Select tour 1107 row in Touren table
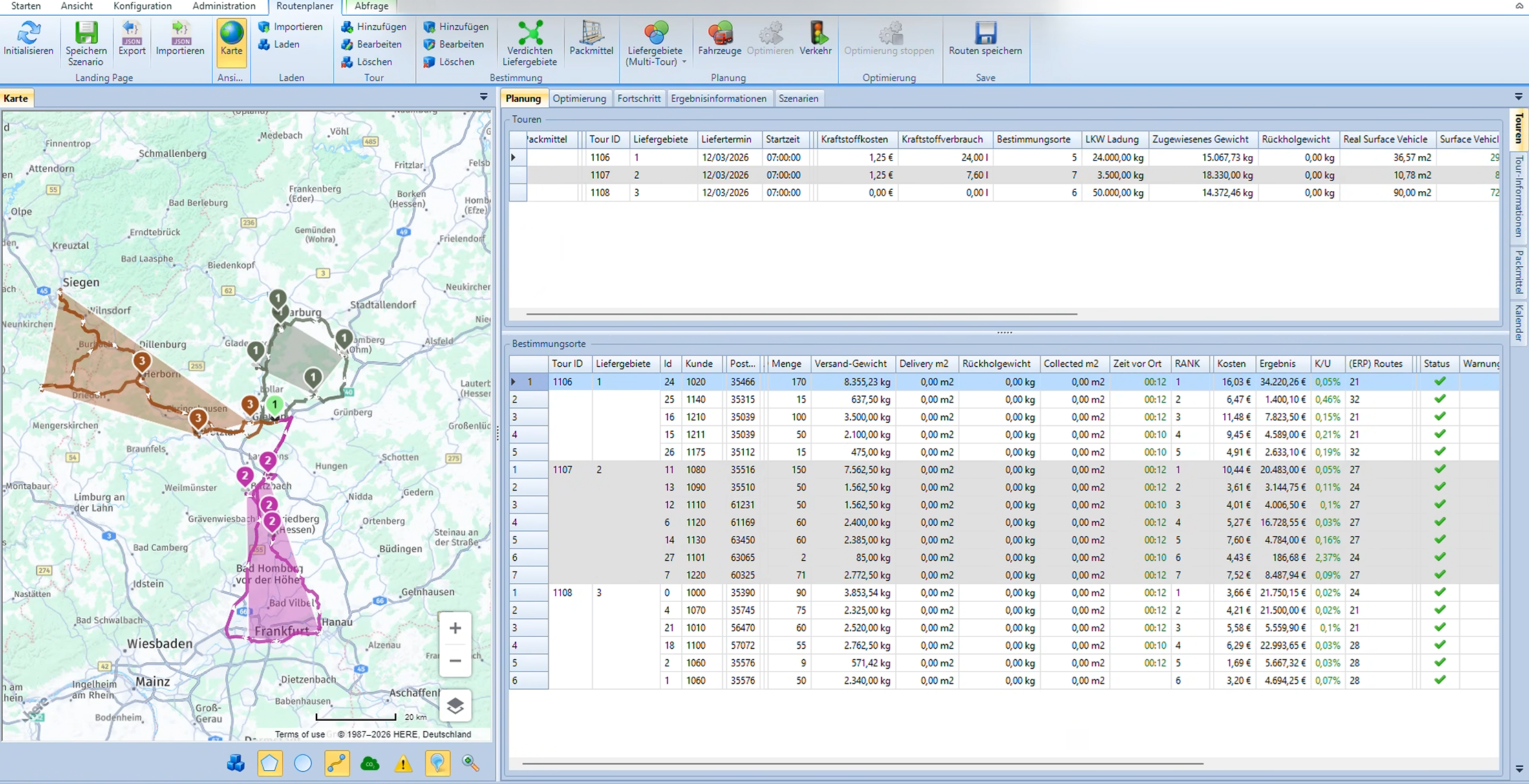 coord(1005,175)
